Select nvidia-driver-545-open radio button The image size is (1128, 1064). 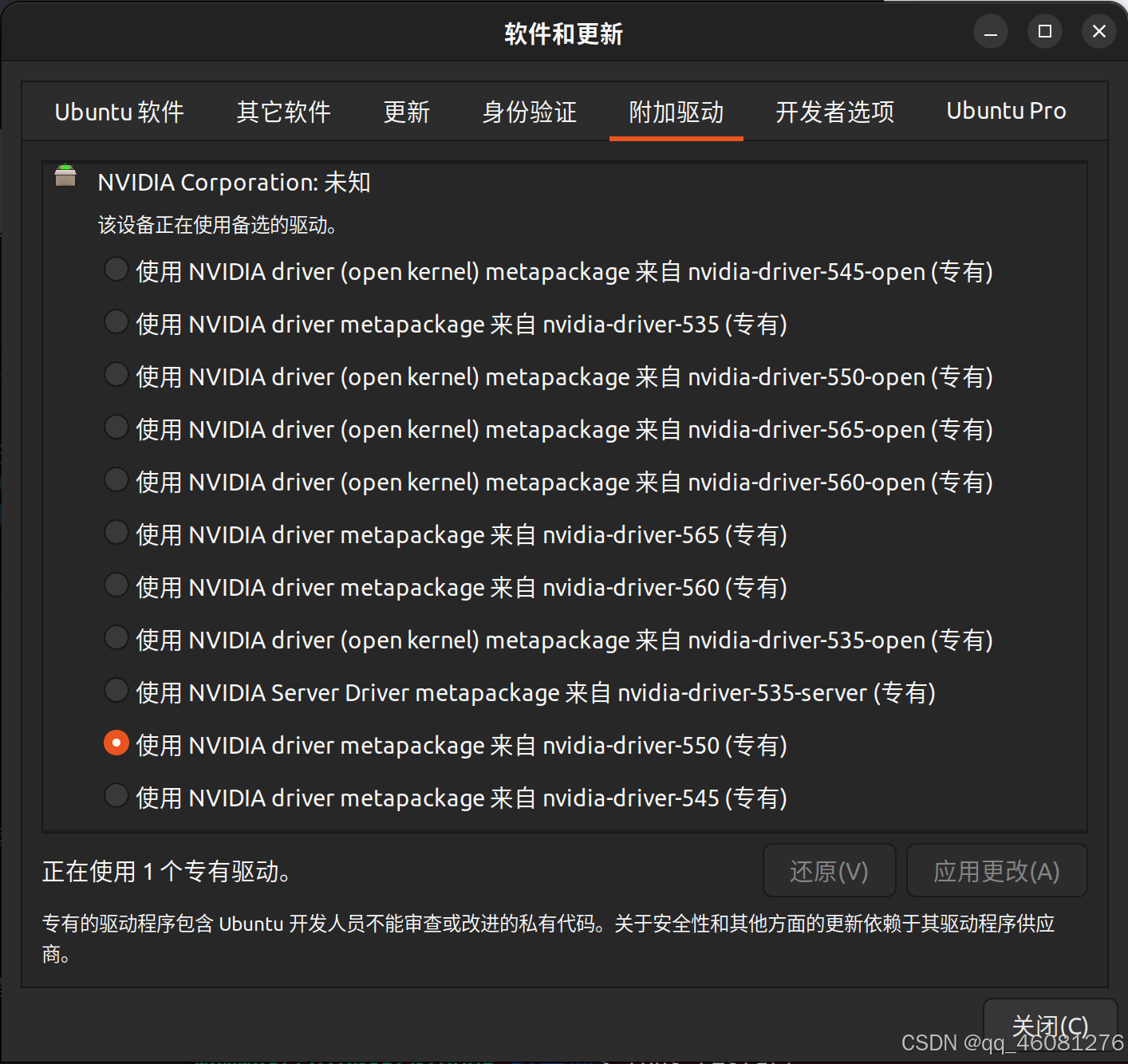click(x=116, y=270)
